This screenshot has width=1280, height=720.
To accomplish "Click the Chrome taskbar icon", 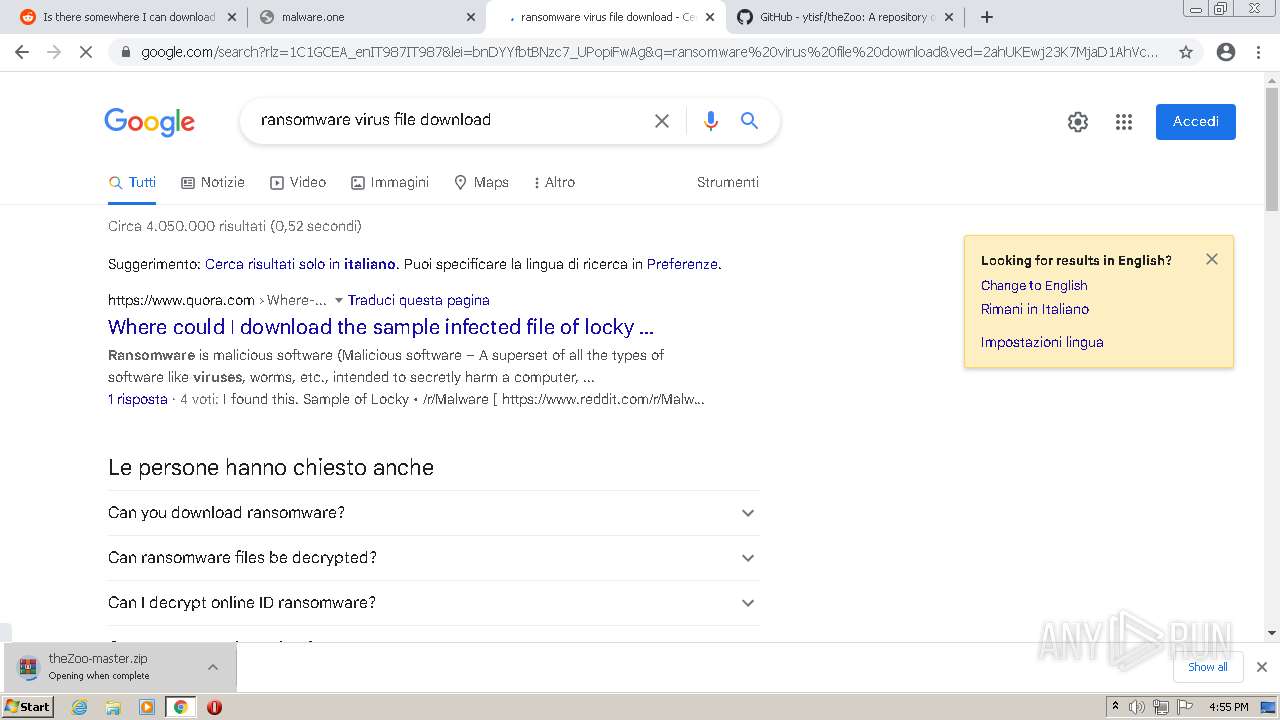I will point(180,707).
